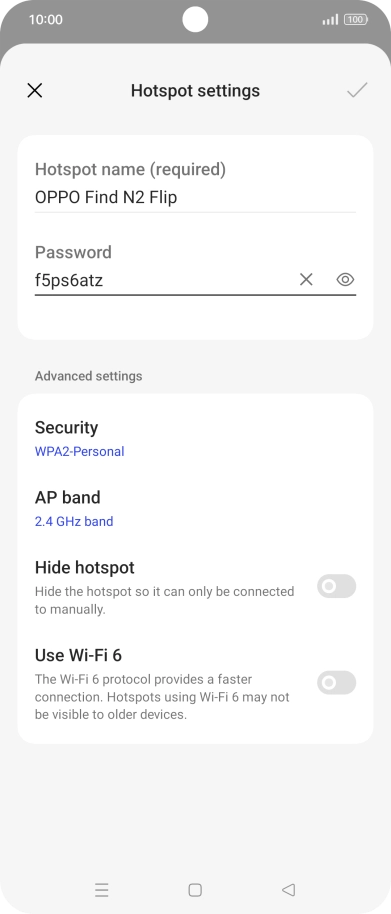Tap the home navigation square icon
Screen dimensions: 391x914
[x=195, y=890]
